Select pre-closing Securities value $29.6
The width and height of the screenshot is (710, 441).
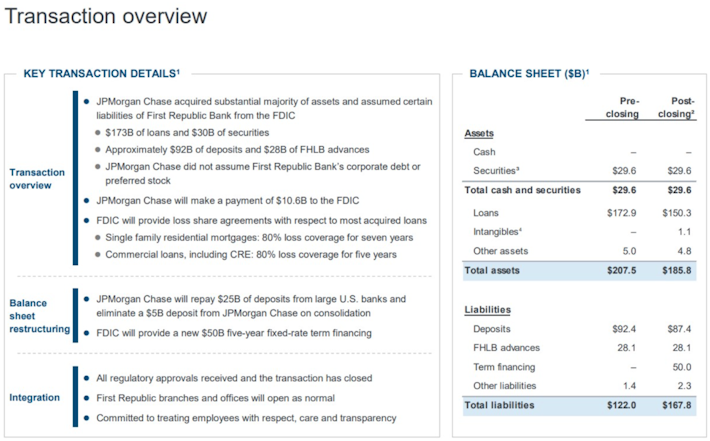[x=624, y=171]
